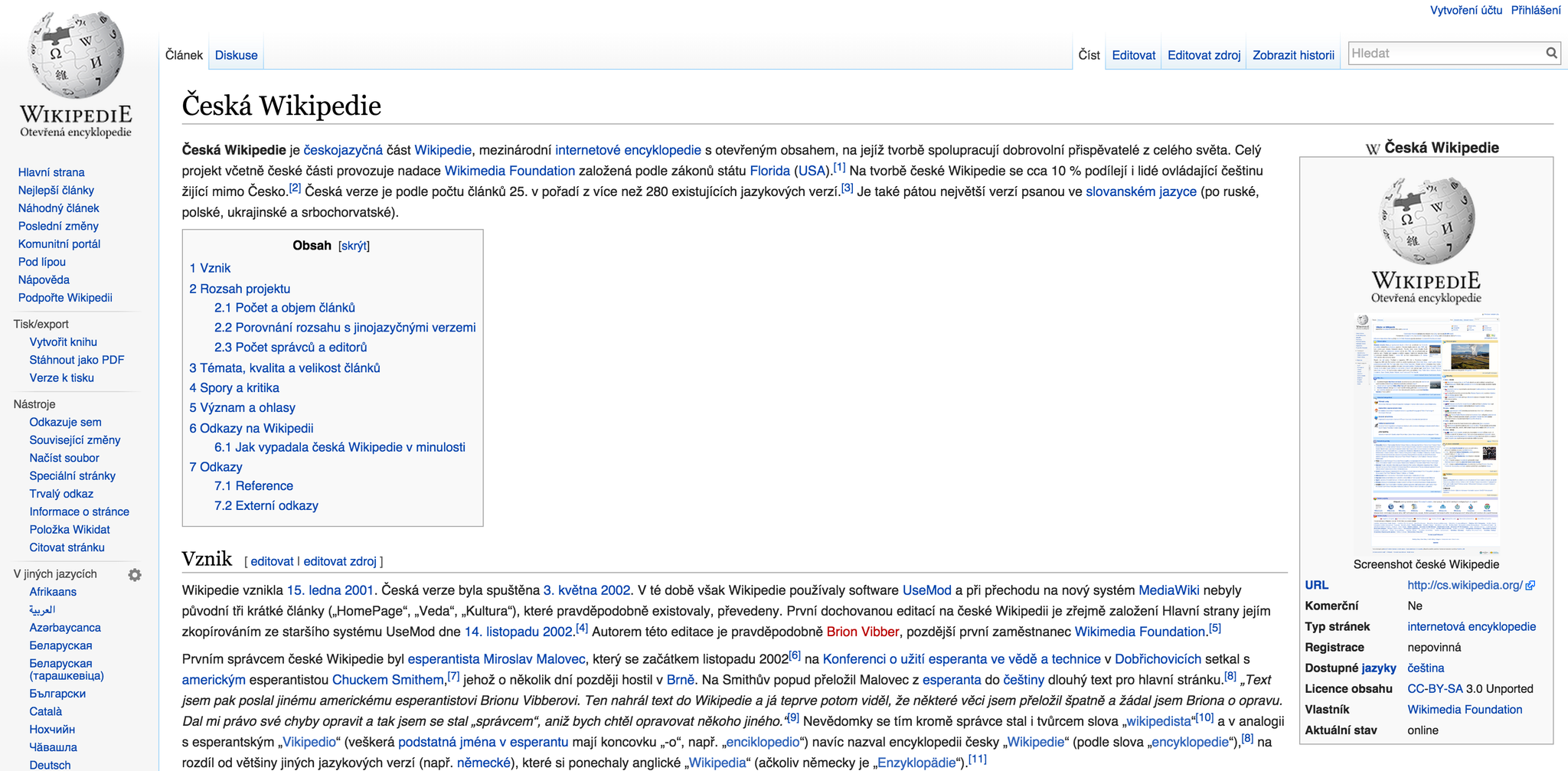The image size is (1568, 771).
Task: Open the http://cs.wikipedia.org/ URL link
Action: 1465,586
